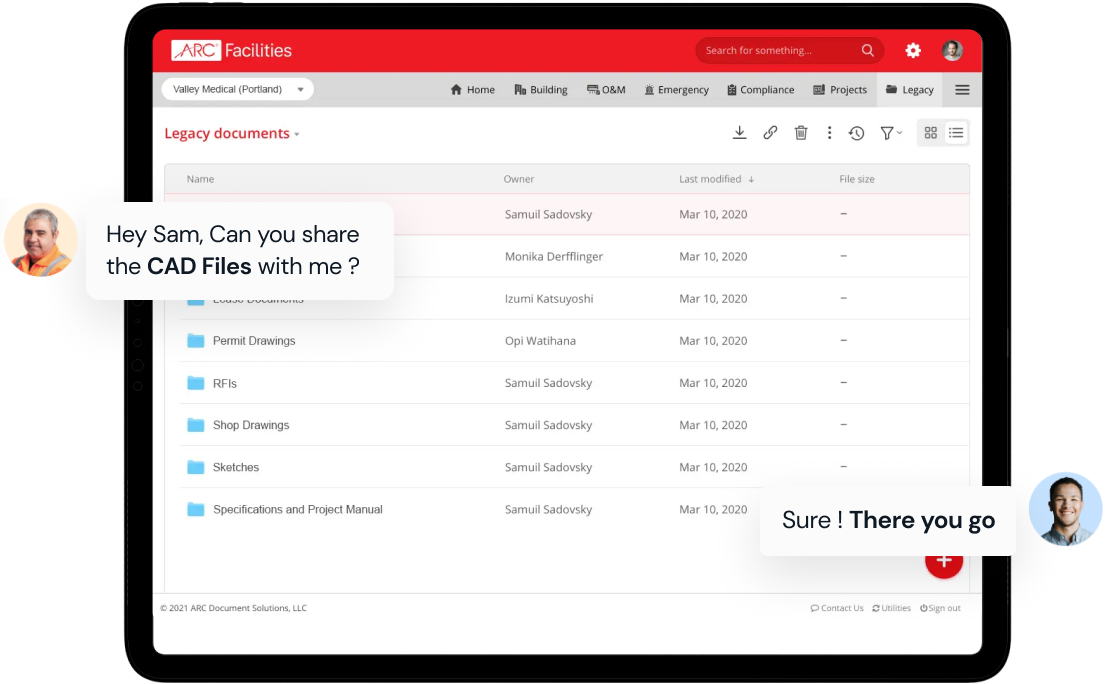Go to the Home tab
The height and width of the screenshot is (684, 1108).
tap(473, 90)
